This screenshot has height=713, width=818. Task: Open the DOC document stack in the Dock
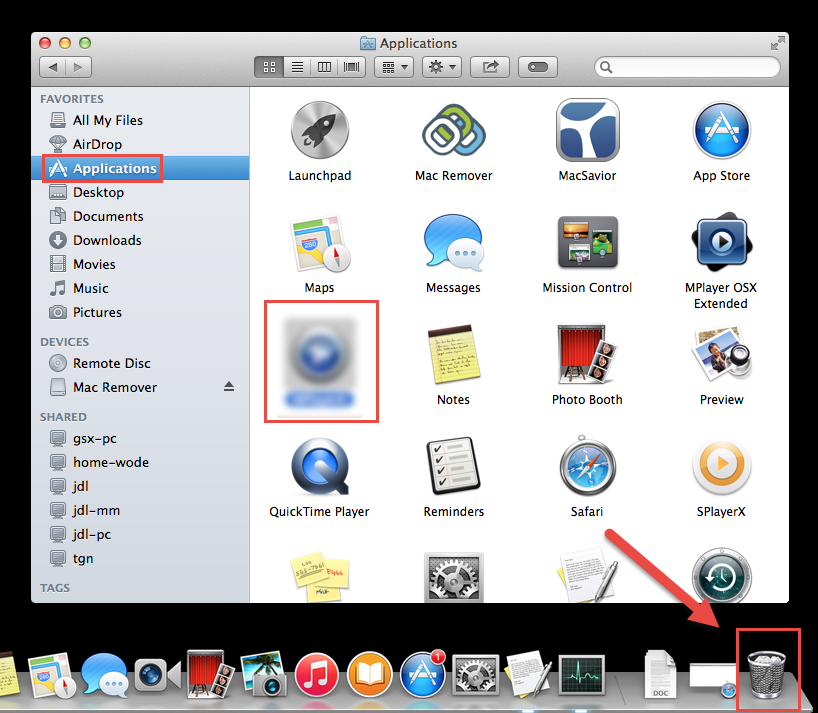point(660,674)
